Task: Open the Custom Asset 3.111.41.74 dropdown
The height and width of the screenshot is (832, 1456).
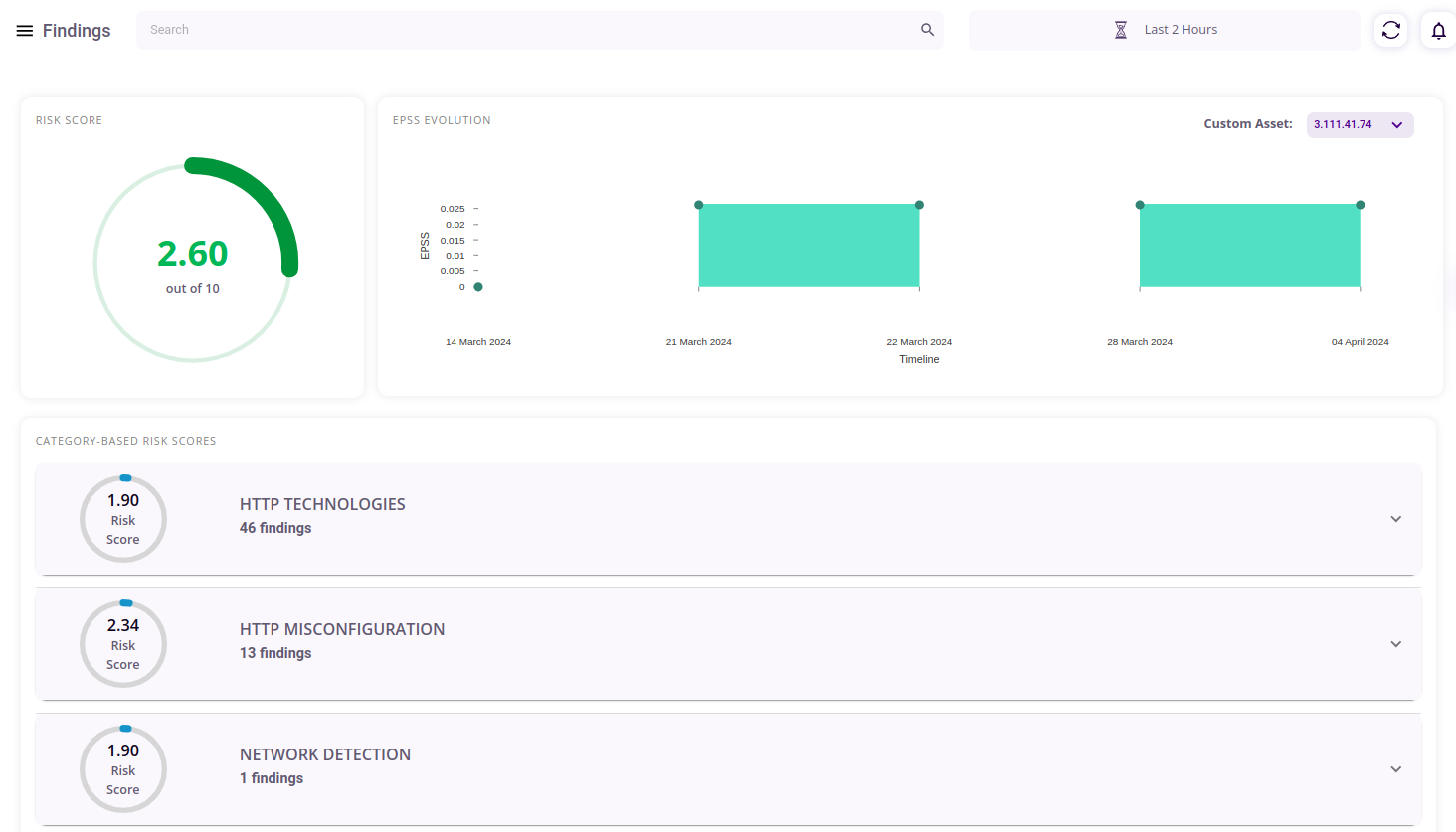Action: 1360,124
